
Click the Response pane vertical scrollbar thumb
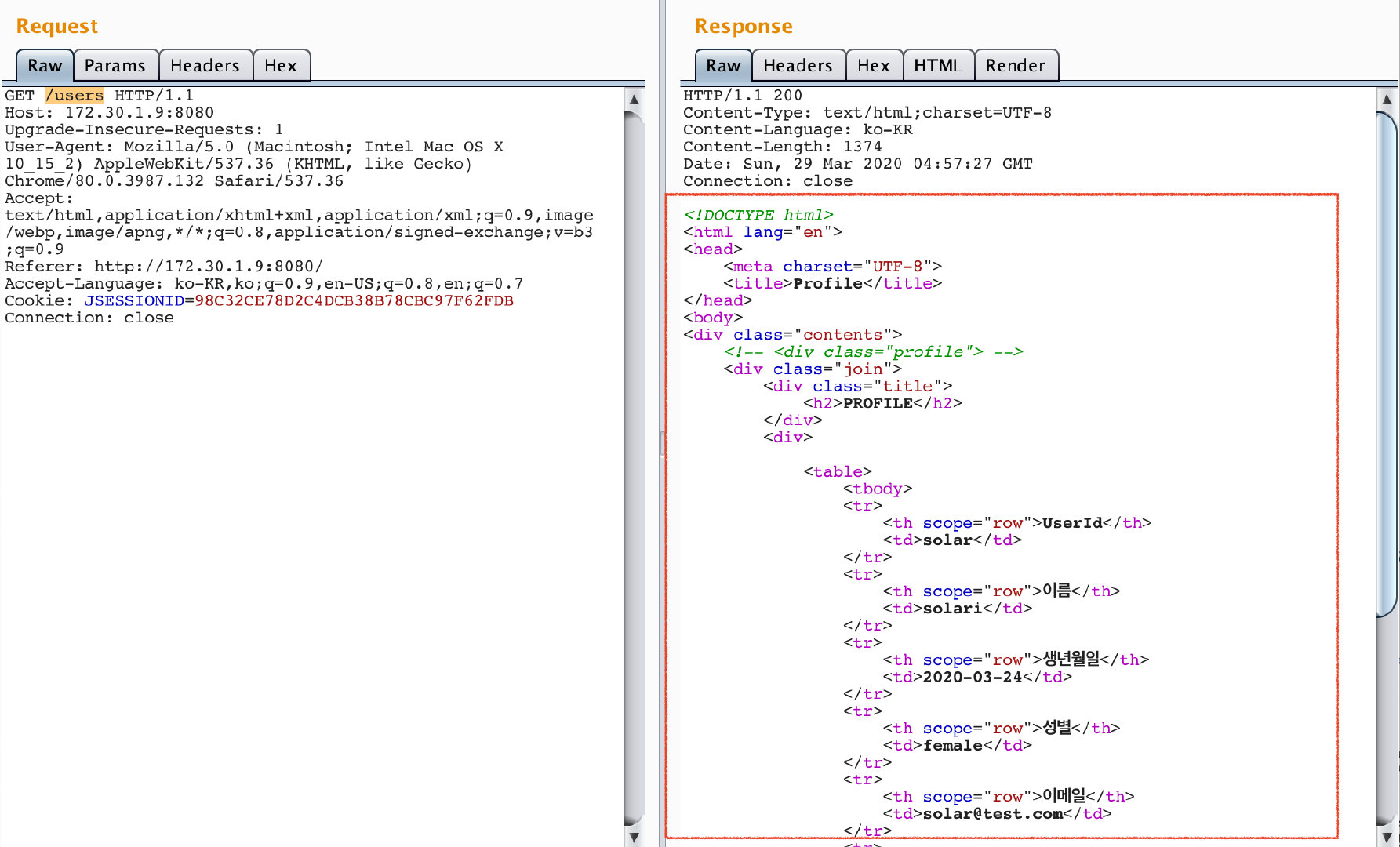1387,365
